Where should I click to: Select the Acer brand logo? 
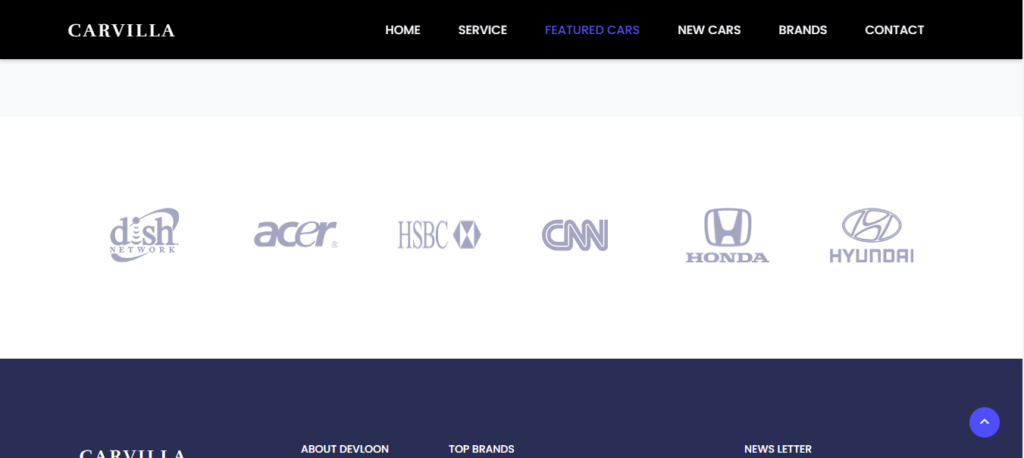(x=295, y=234)
